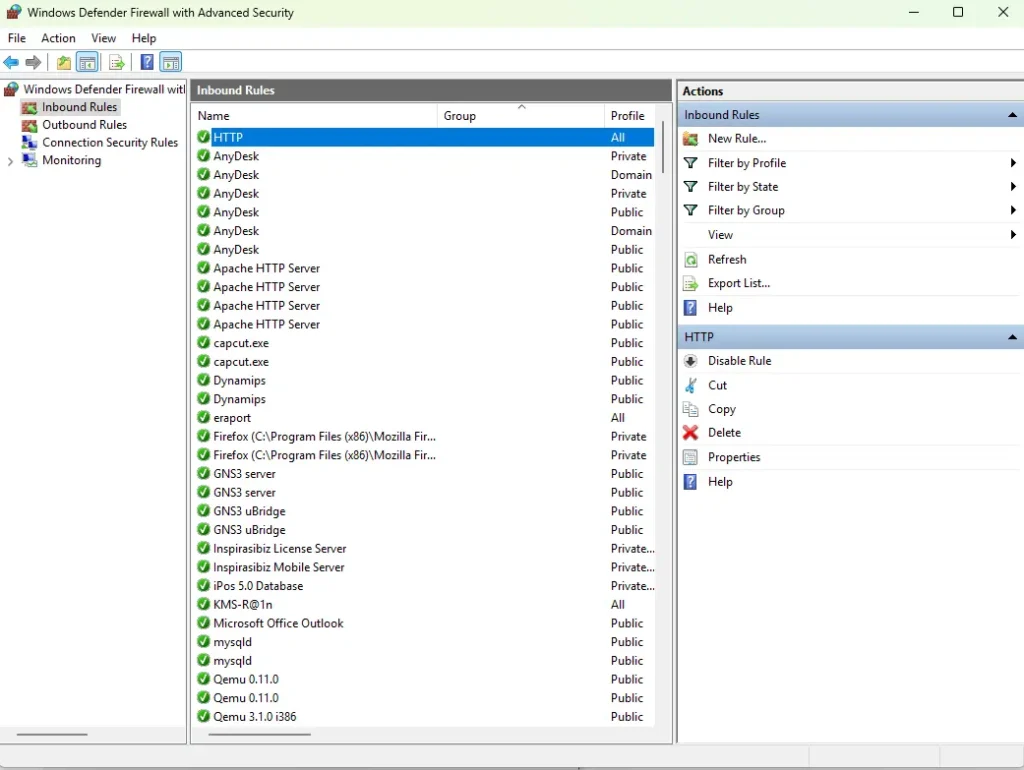
Task: Click the rules list horizontal scrollbar thumb
Action: 259,734
